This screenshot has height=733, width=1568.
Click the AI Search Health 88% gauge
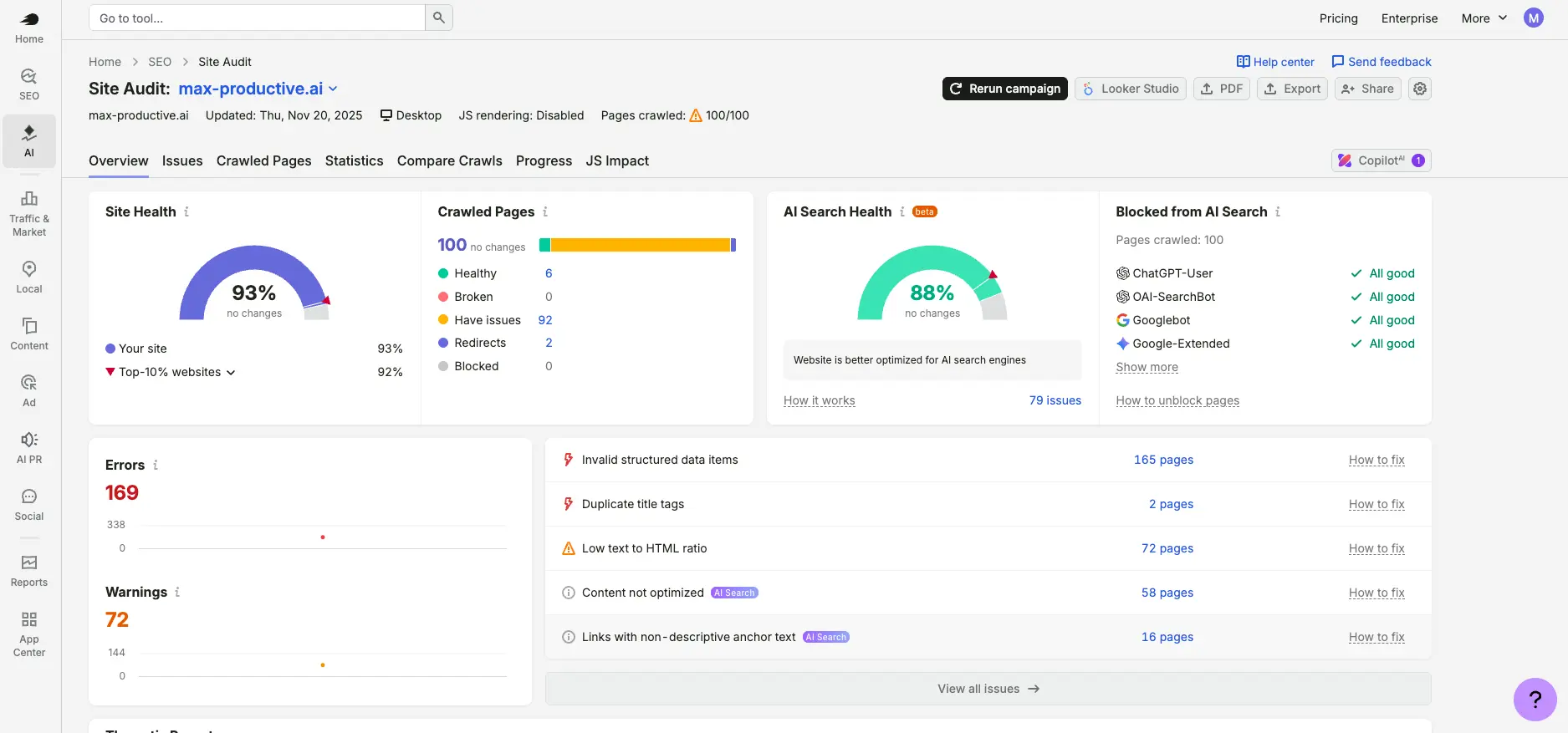[x=932, y=283]
